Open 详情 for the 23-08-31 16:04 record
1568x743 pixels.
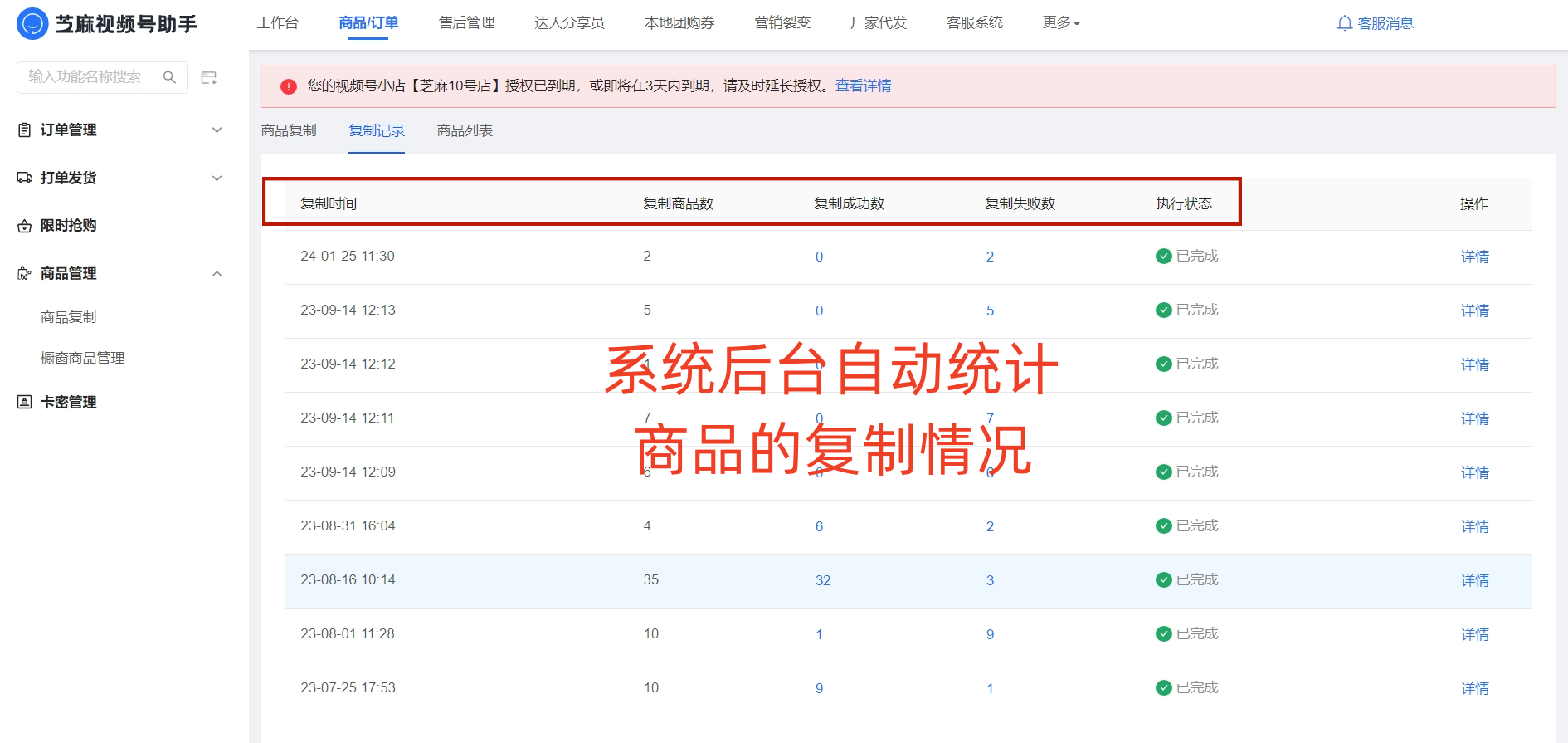1474,526
